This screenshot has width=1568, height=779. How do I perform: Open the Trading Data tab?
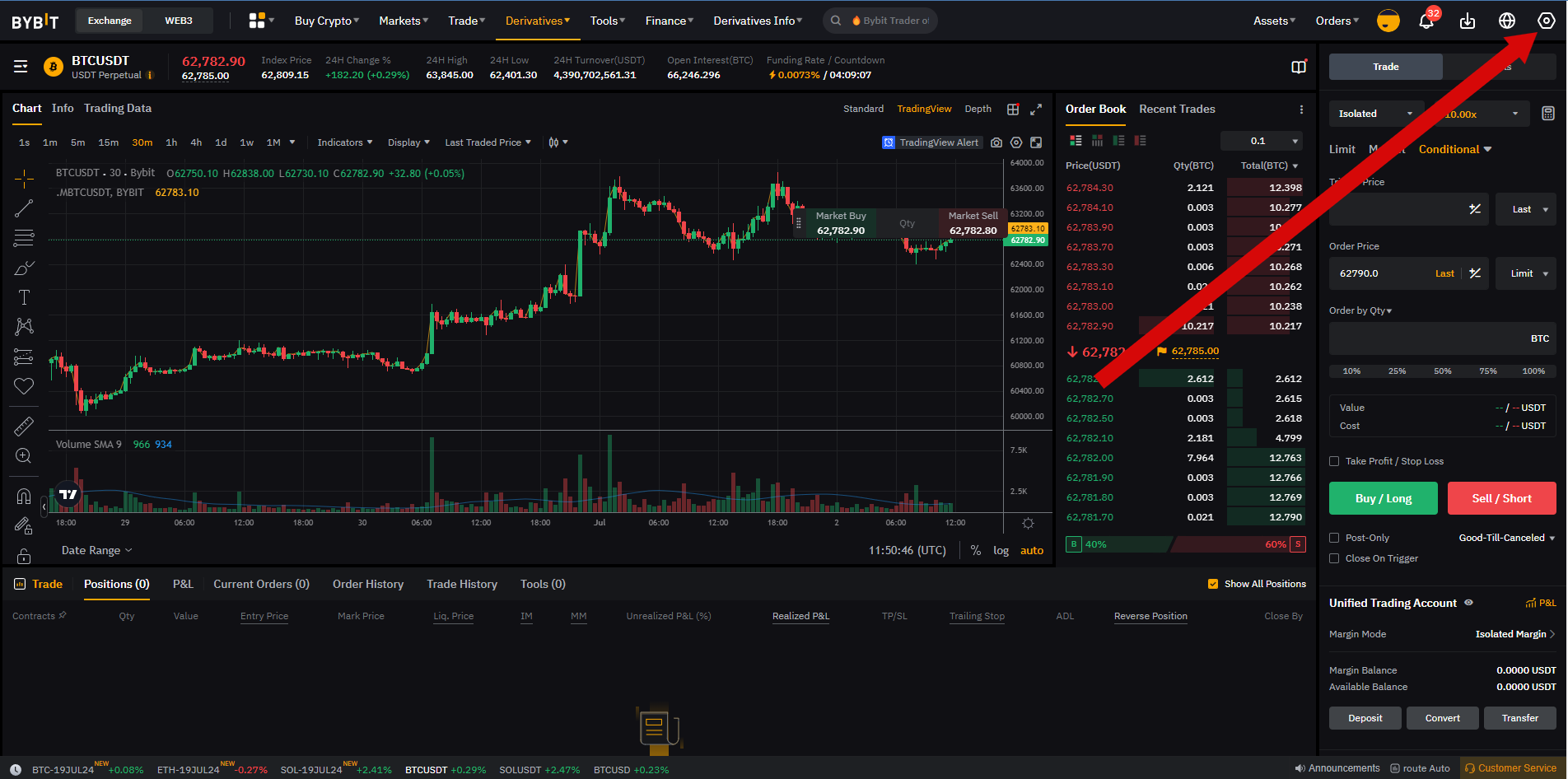[118, 108]
